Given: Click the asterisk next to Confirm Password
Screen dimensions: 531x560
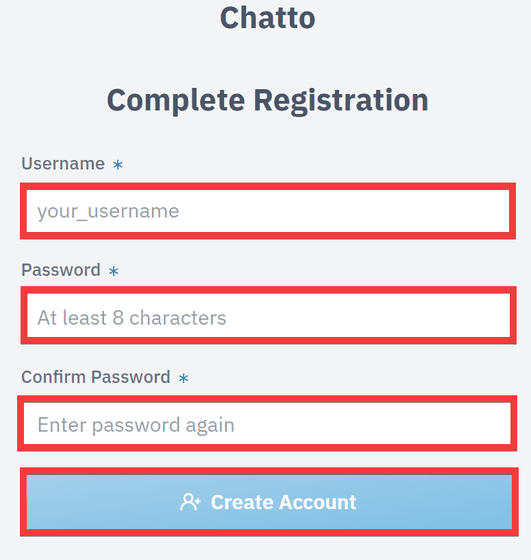Looking at the screenshot, I should coord(184,378).
